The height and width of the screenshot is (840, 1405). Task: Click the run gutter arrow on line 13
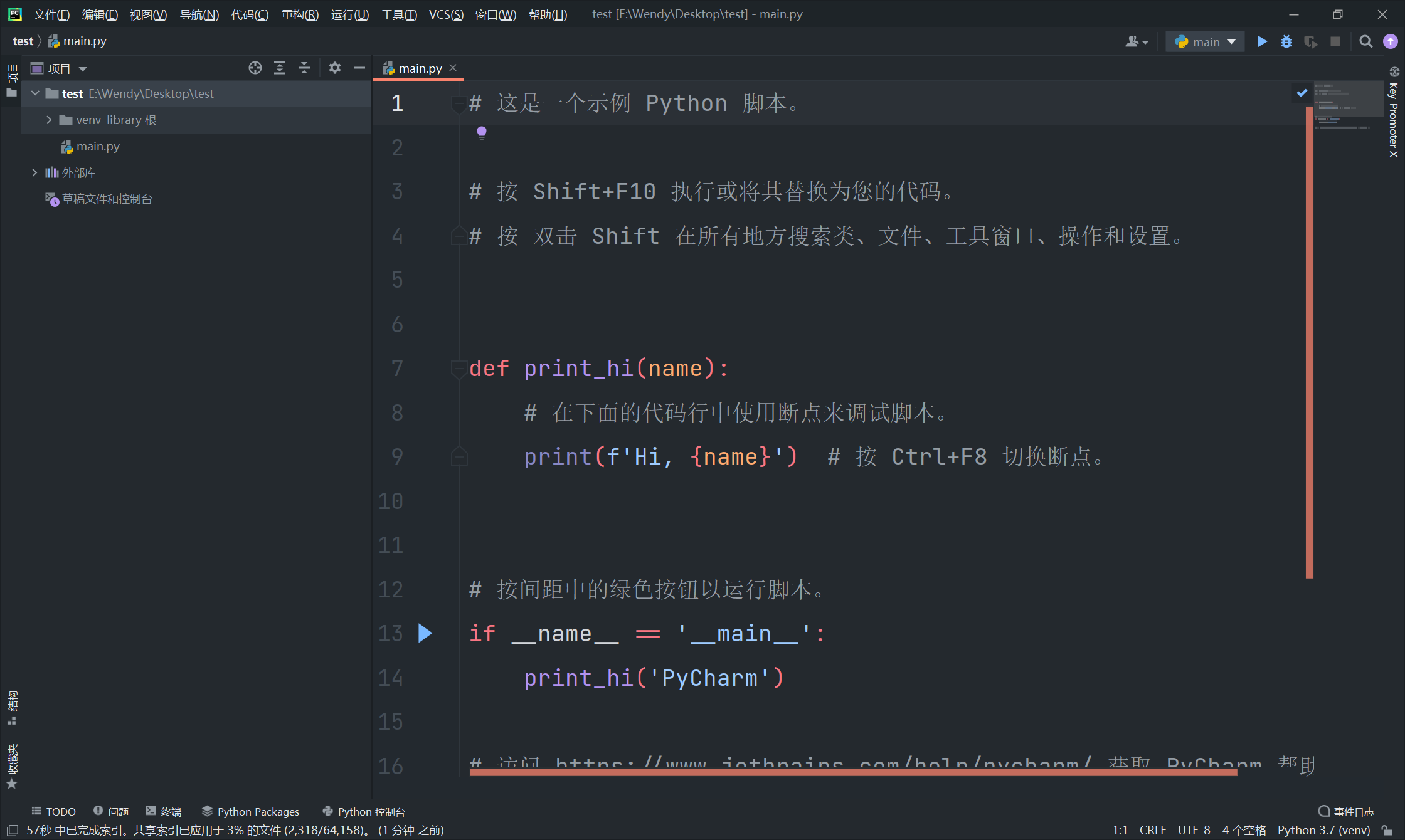(425, 633)
